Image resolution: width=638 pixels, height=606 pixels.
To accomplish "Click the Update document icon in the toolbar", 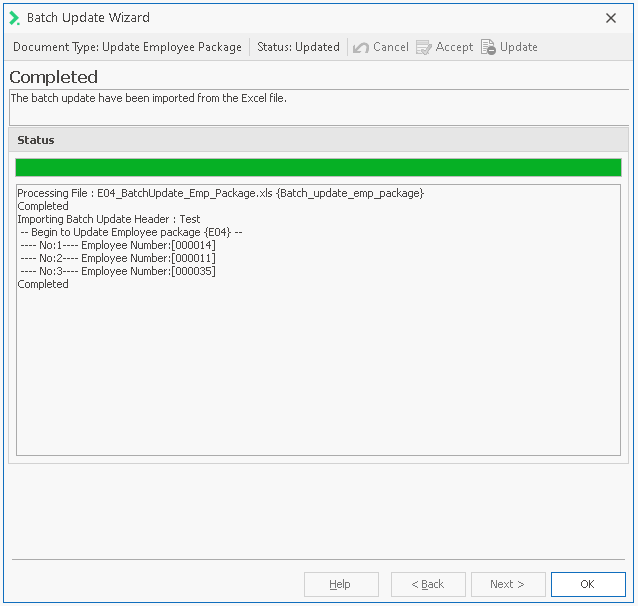I will pos(488,47).
